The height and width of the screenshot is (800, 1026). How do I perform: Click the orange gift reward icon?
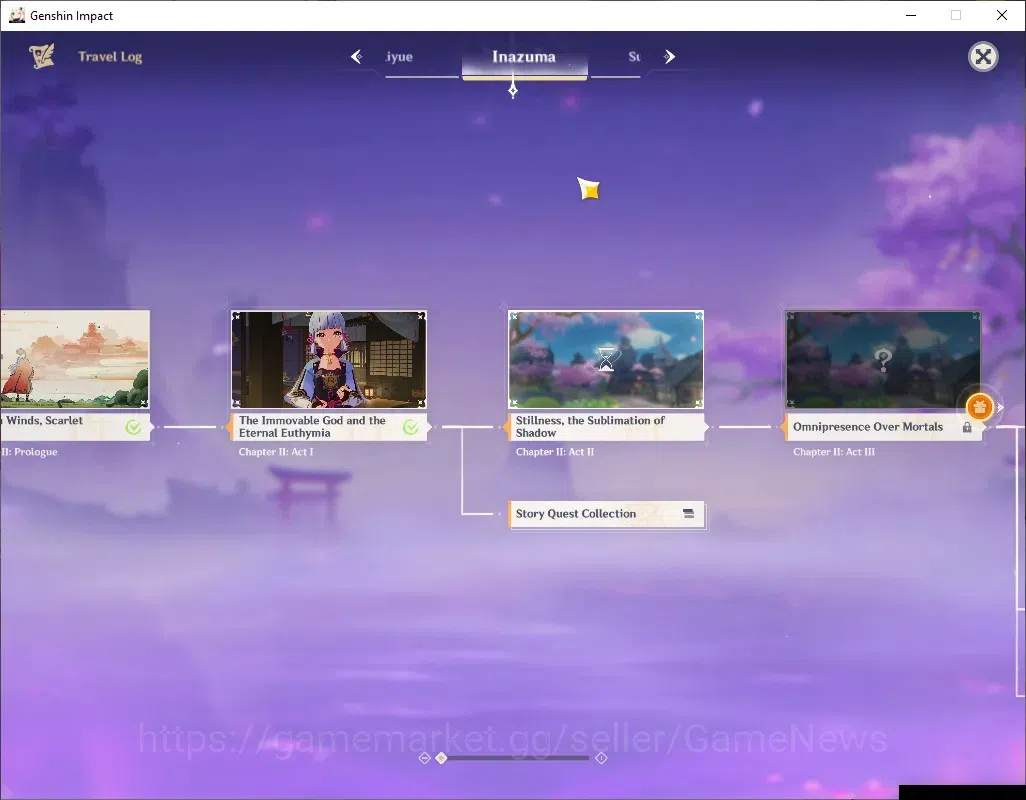point(979,407)
